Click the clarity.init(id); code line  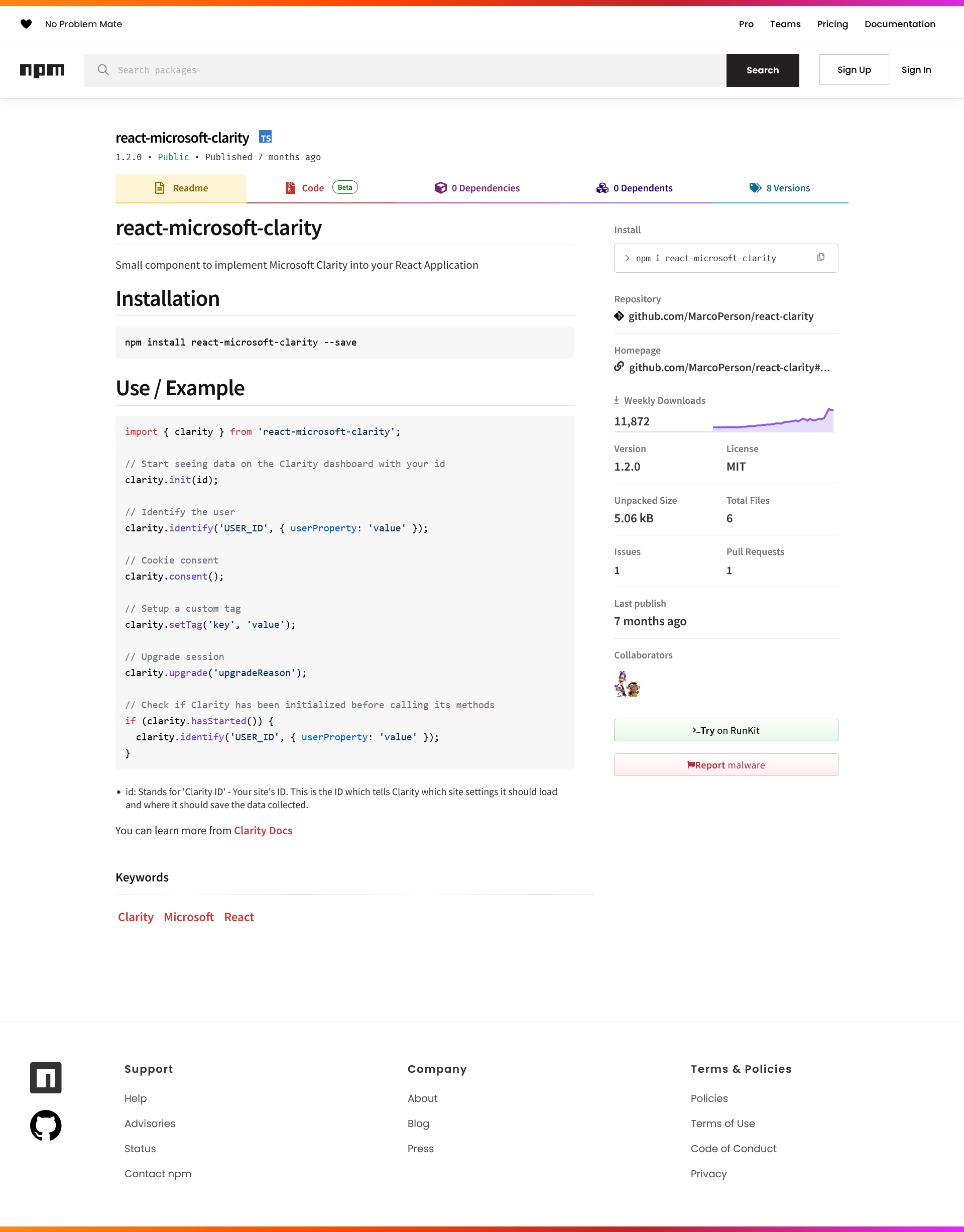[172, 479]
